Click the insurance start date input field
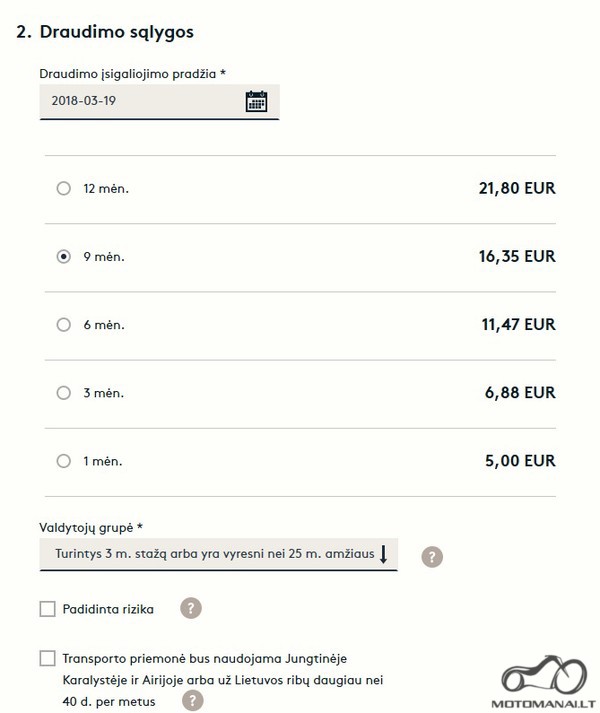 click(x=160, y=102)
